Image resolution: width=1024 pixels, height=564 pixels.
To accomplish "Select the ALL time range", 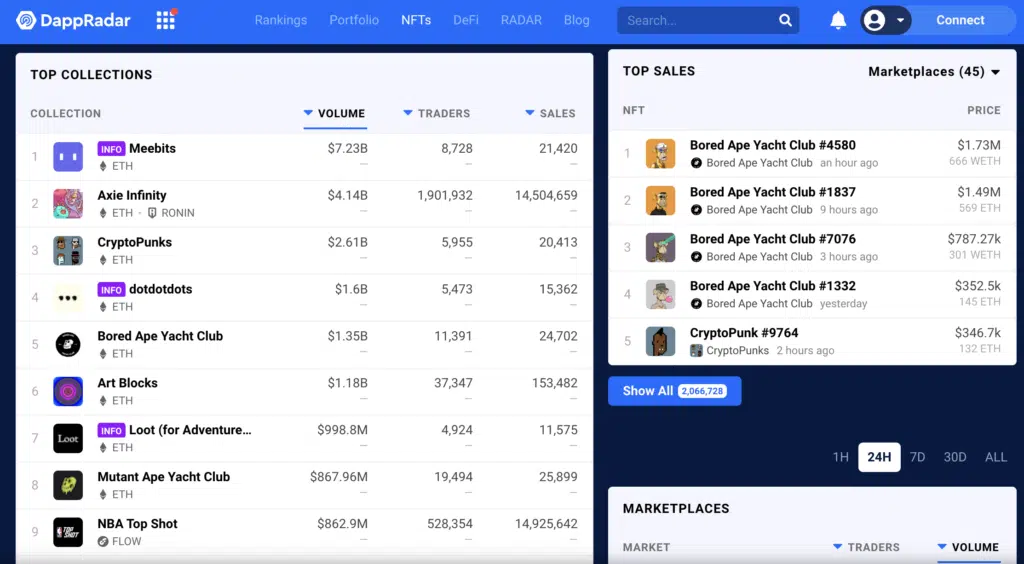I will click(996, 457).
